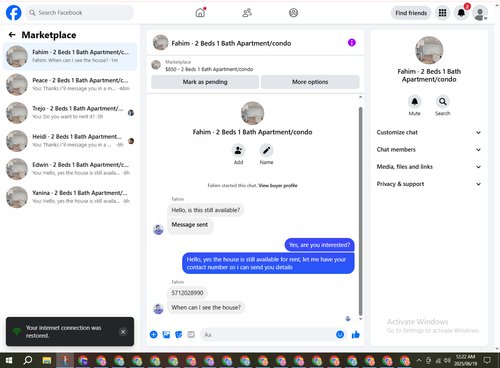Open the Friends icon in top navigation
The width and height of the screenshot is (500, 368).
click(247, 13)
